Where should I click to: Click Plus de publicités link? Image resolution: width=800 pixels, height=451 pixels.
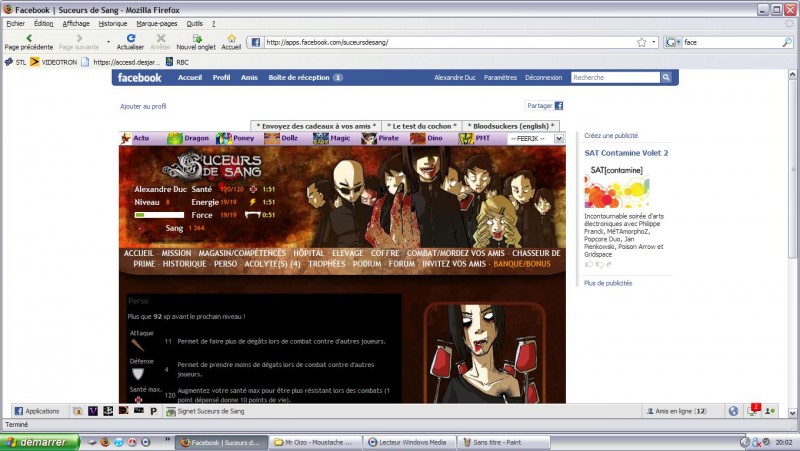click(x=608, y=283)
